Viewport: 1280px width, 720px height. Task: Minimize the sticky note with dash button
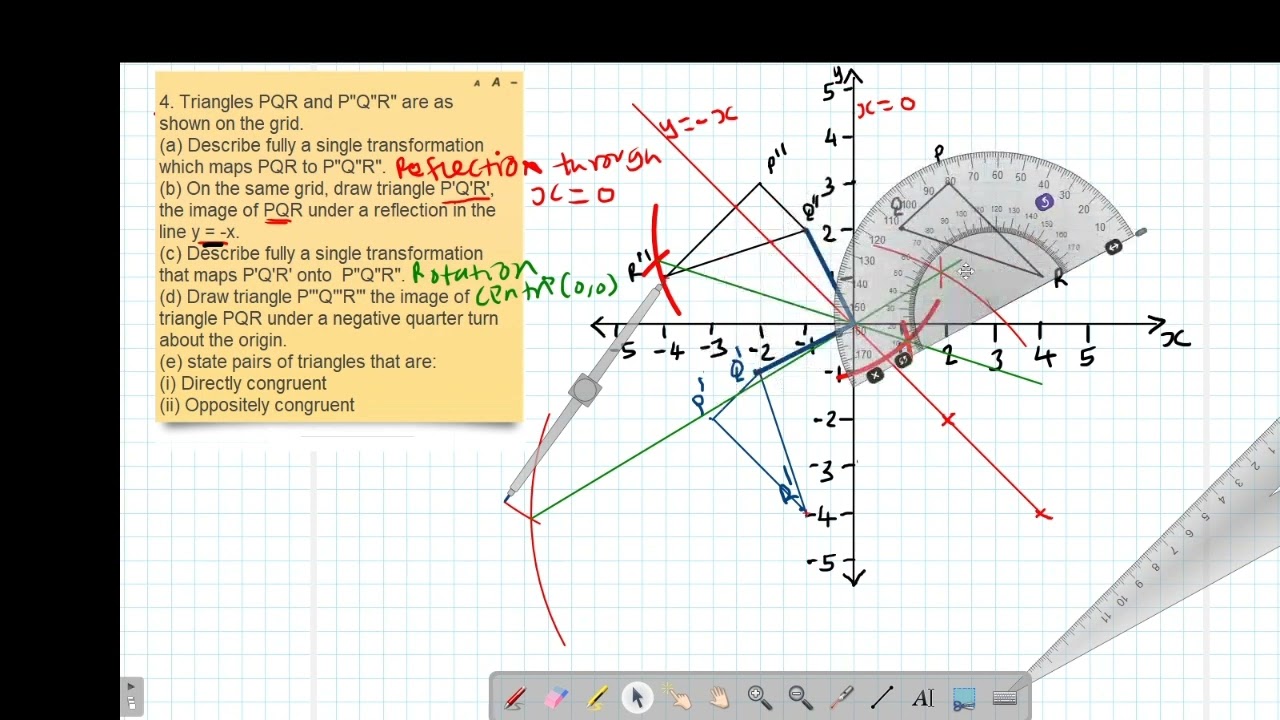[x=513, y=82]
